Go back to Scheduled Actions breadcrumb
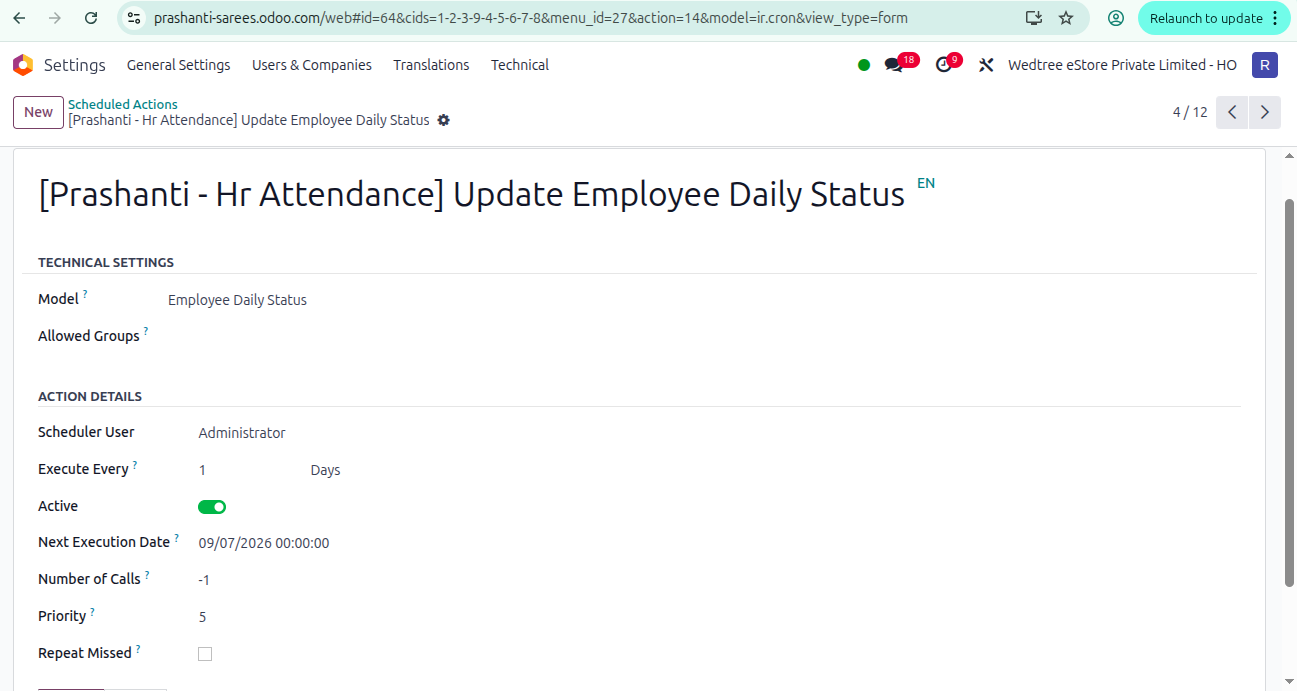Screen dimensions: 1297x691 (x=123, y=104)
